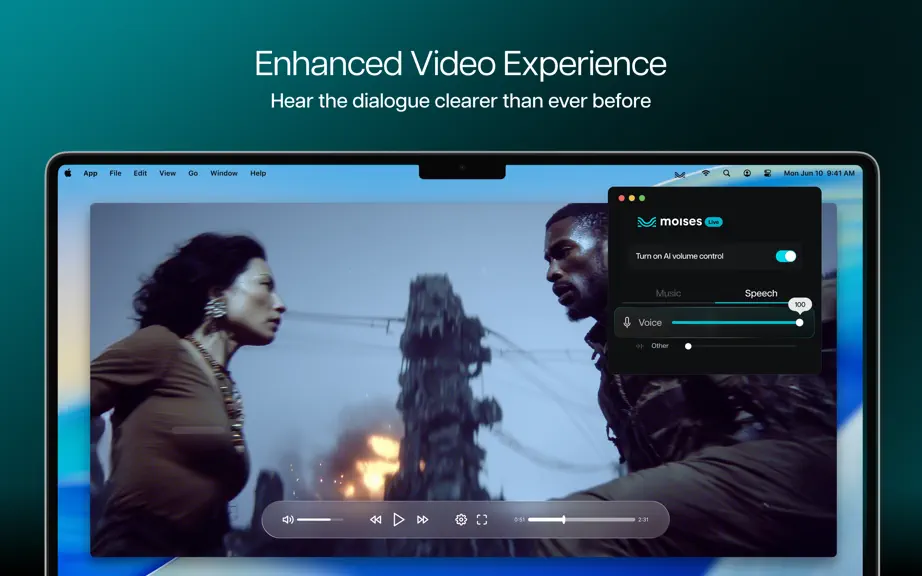Image resolution: width=922 pixels, height=576 pixels.
Task: Switch to the Speech tab
Action: click(761, 293)
